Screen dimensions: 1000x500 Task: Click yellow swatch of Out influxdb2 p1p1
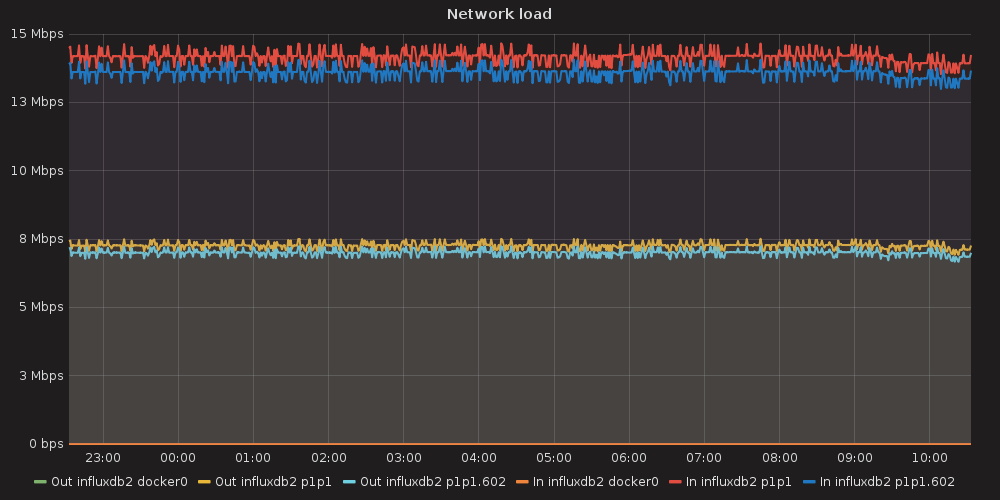click(204, 482)
